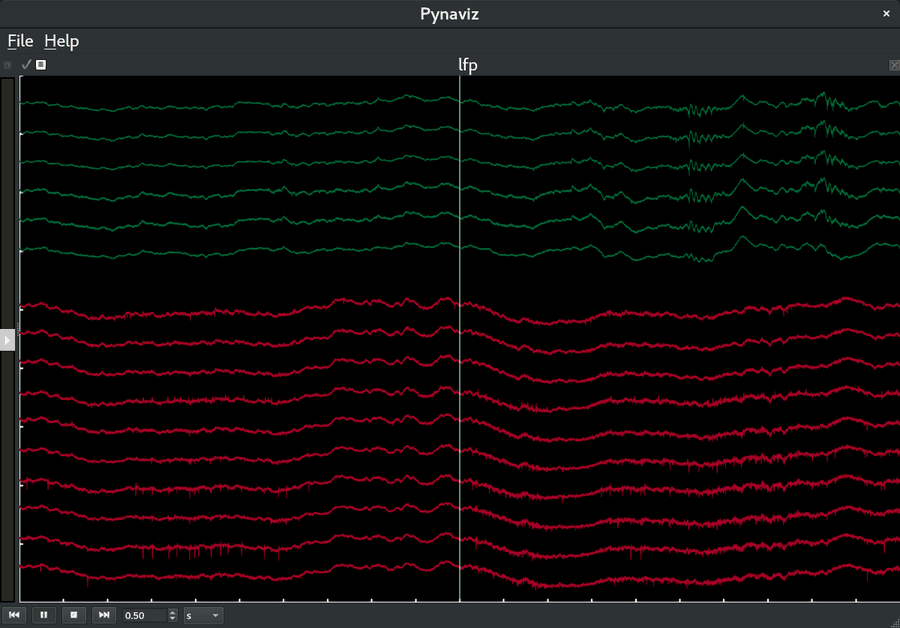Skip playback to the end
The width and height of the screenshot is (900, 628).
pos(103,615)
